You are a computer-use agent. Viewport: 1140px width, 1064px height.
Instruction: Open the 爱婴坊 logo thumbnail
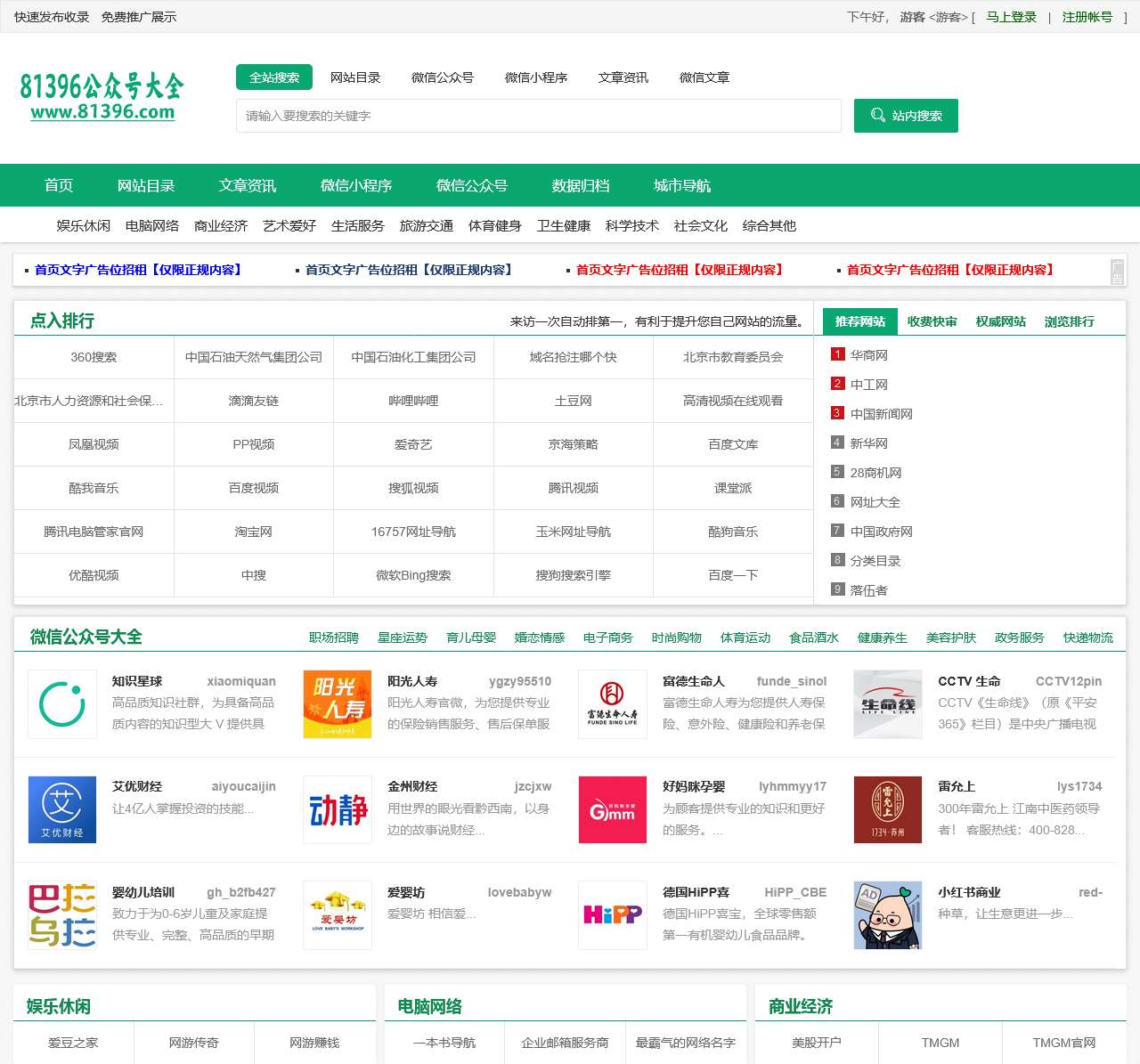(x=338, y=915)
